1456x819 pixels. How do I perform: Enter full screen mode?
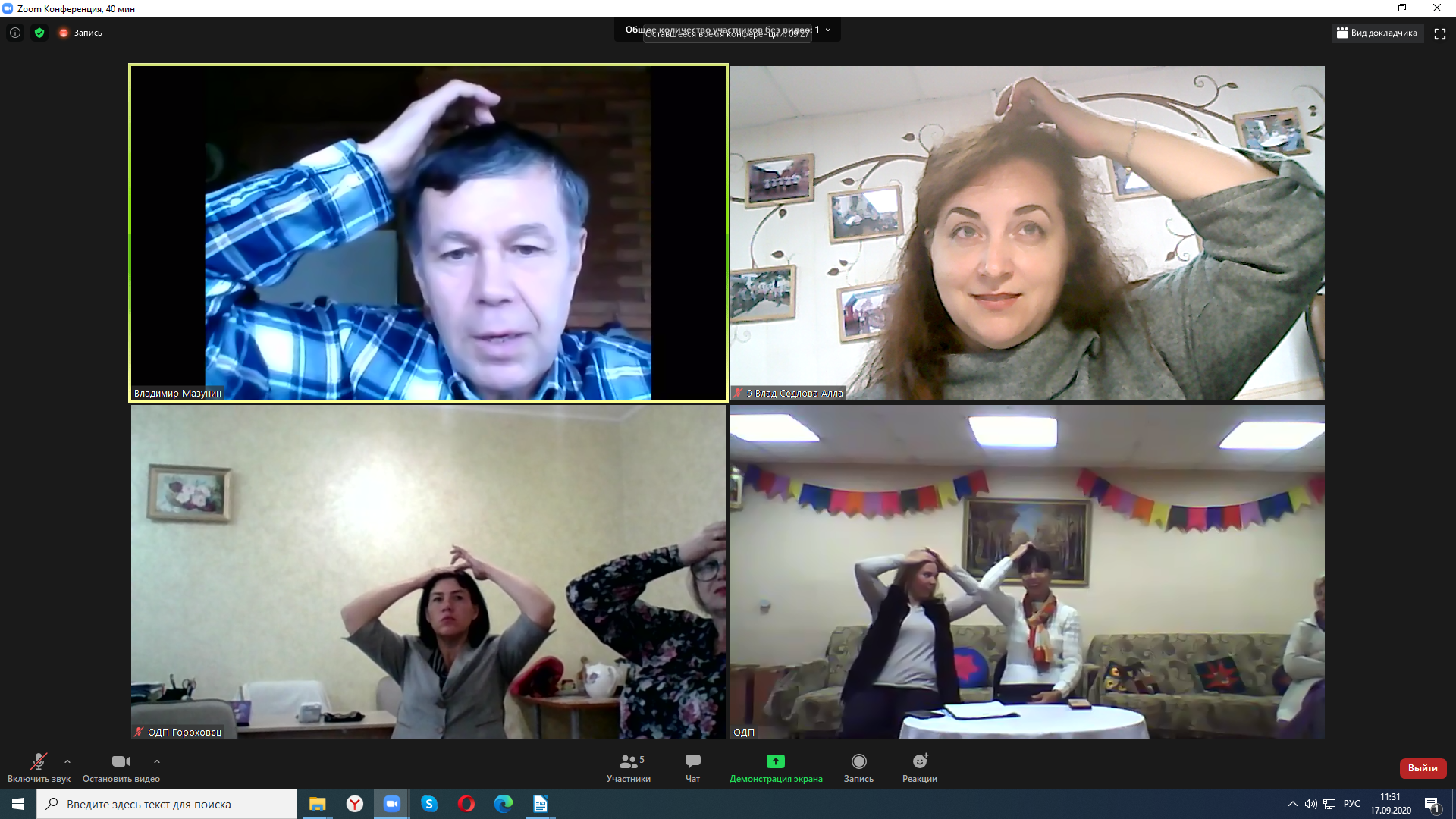pyautogui.click(x=1439, y=33)
